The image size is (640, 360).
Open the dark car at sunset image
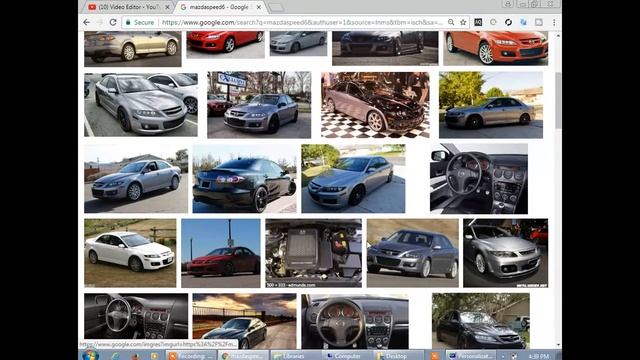coord(244,321)
